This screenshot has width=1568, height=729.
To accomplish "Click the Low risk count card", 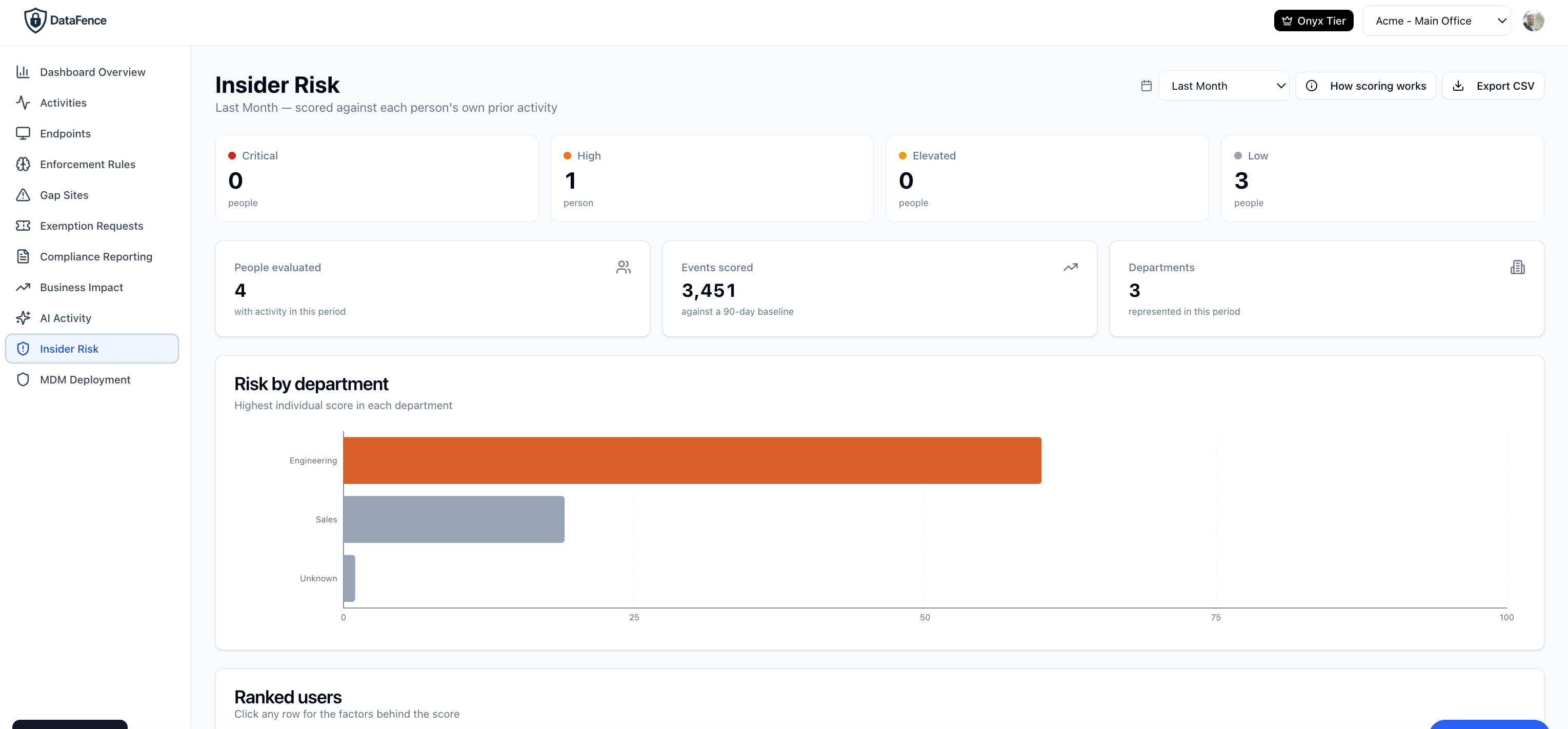I will tap(1382, 178).
